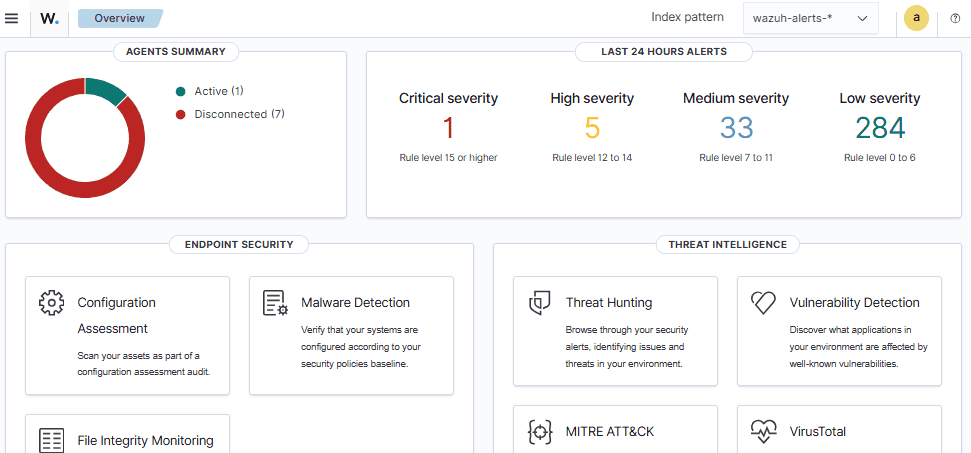Click the VirusTotal heartbeat icon
This screenshot has width=971, height=453.
coord(764,432)
